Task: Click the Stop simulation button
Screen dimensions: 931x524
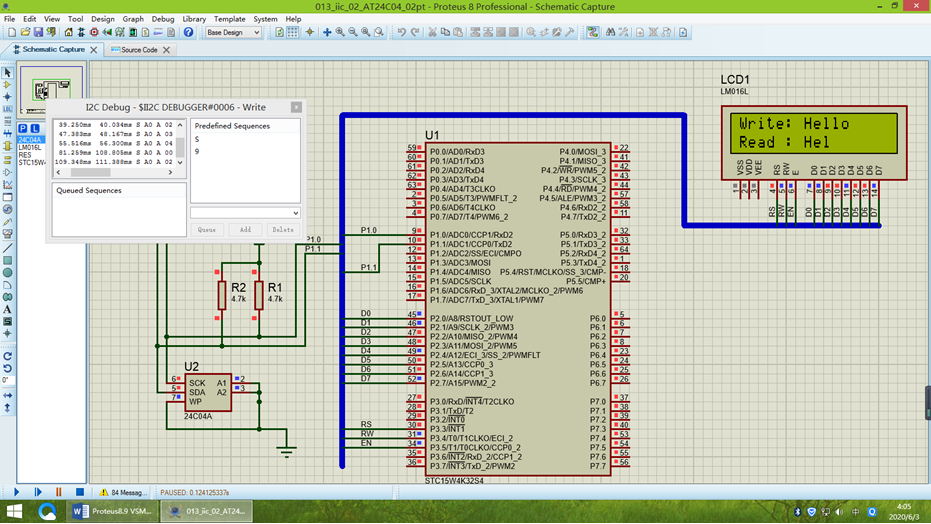Action: click(80, 492)
